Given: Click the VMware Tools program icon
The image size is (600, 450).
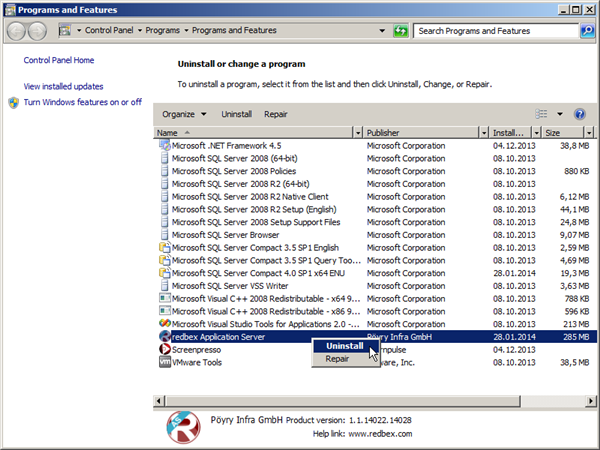Looking at the screenshot, I should pos(165,363).
